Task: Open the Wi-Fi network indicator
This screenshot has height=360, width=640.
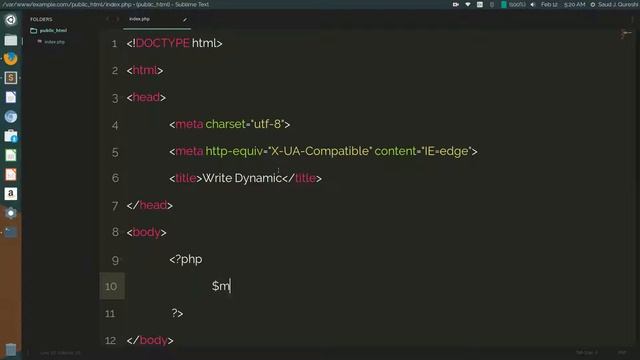Action: [x=468, y=4]
